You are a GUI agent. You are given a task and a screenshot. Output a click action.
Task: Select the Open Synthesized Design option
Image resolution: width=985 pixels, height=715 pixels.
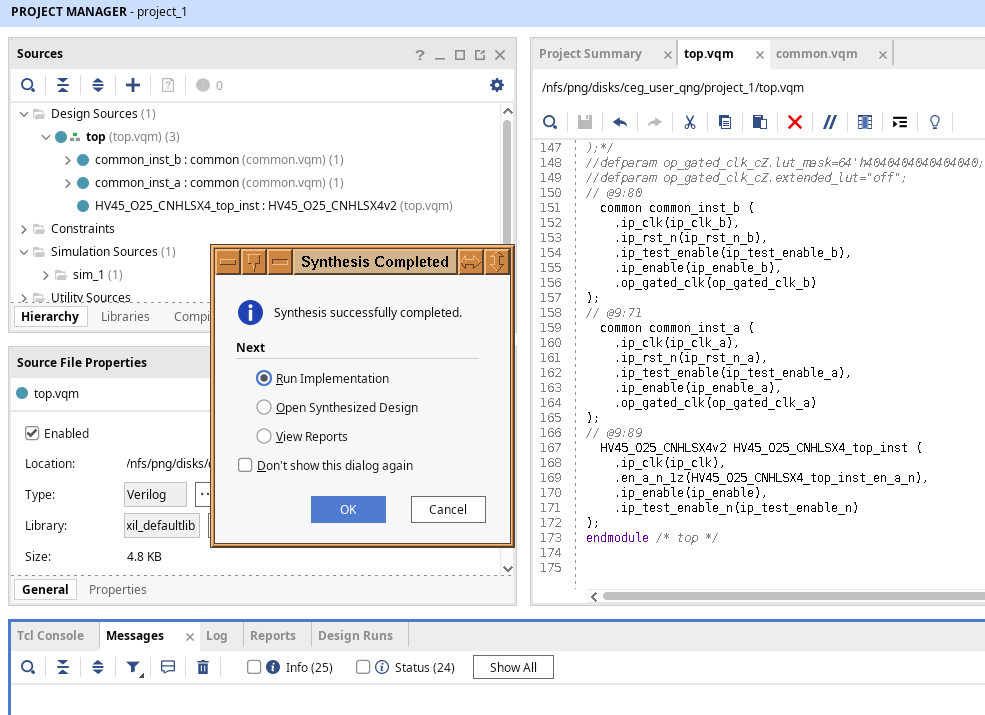click(264, 407)
